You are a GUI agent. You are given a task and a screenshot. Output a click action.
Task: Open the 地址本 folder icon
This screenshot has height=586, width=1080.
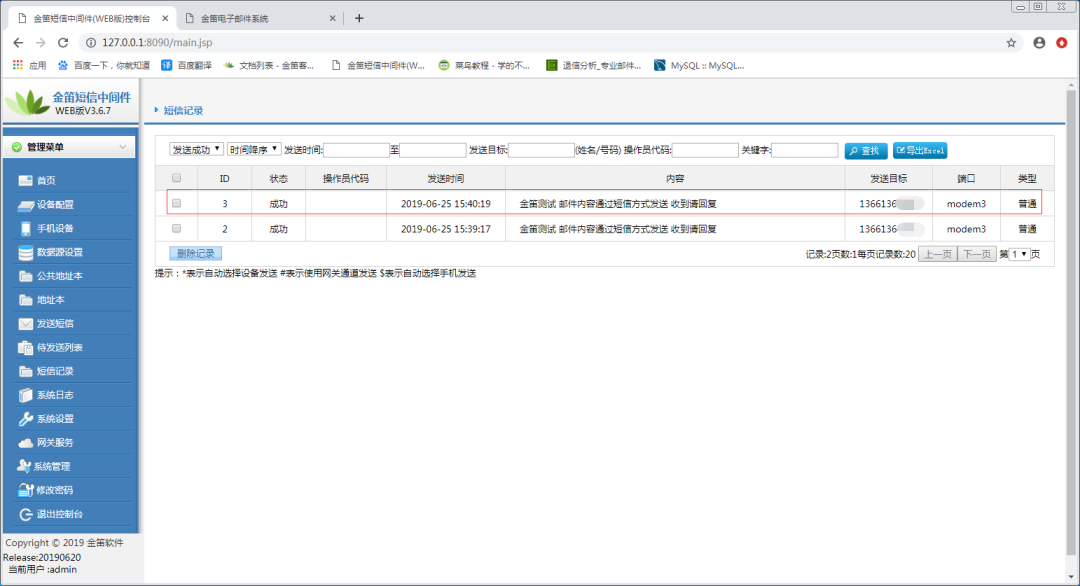[25, 300]
